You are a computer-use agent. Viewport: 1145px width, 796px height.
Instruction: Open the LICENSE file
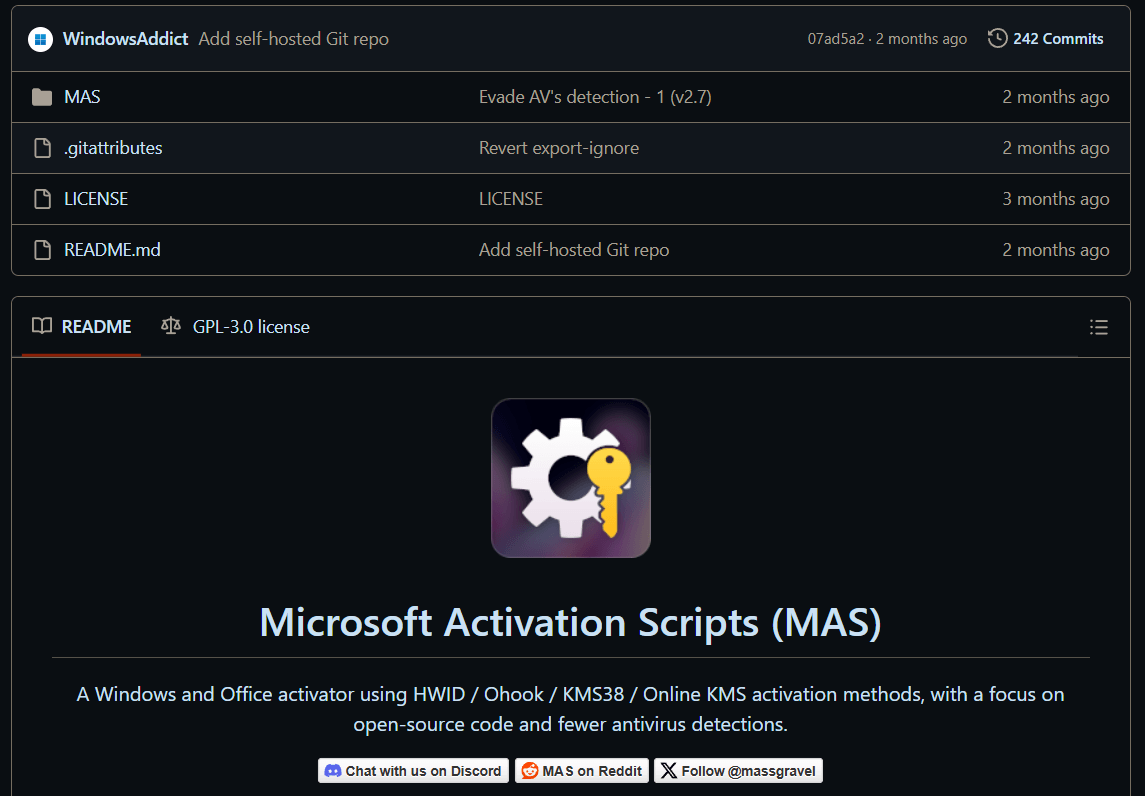click(x=96, y=199)
